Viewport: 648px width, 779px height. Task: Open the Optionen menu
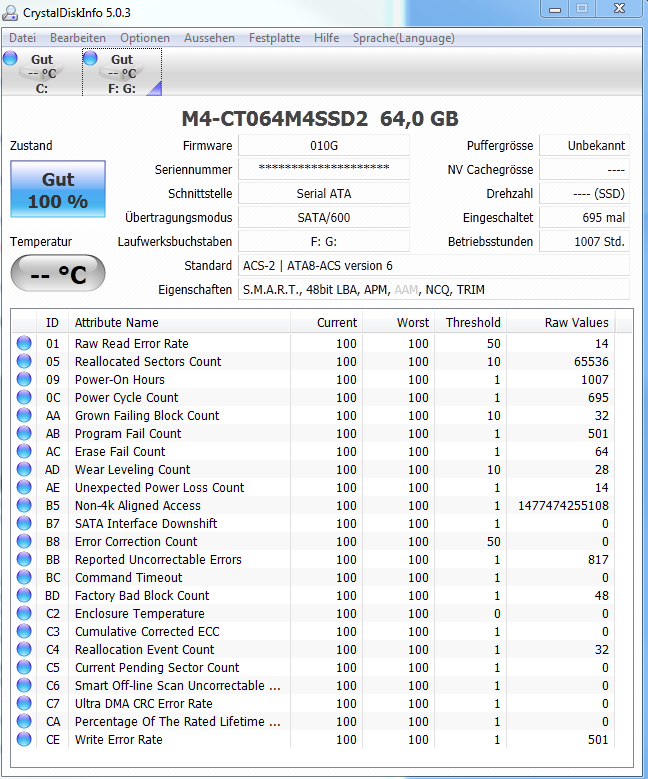point(145,38)
